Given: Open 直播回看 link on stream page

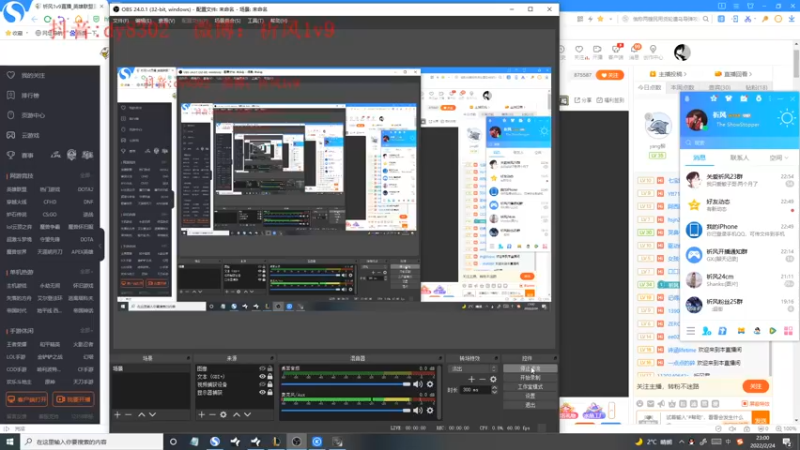Looking at the screenshot, I should (734, 74).
